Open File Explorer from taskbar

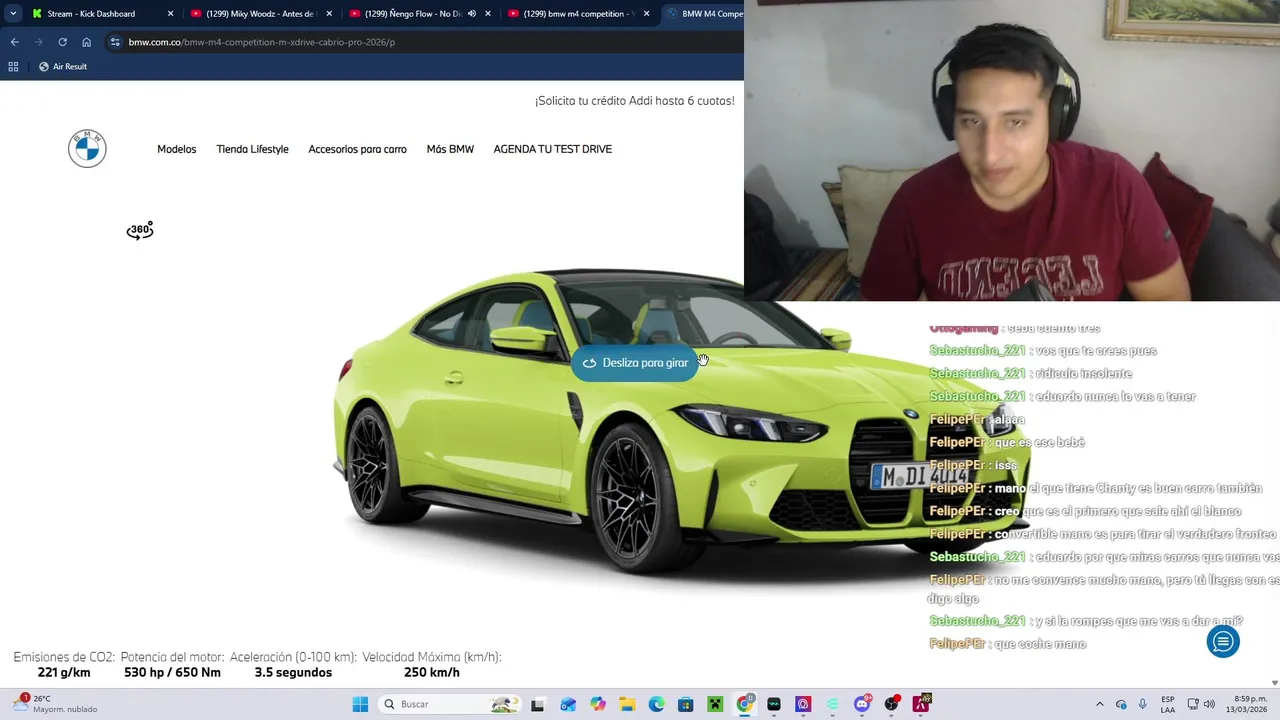click(627, 704)
